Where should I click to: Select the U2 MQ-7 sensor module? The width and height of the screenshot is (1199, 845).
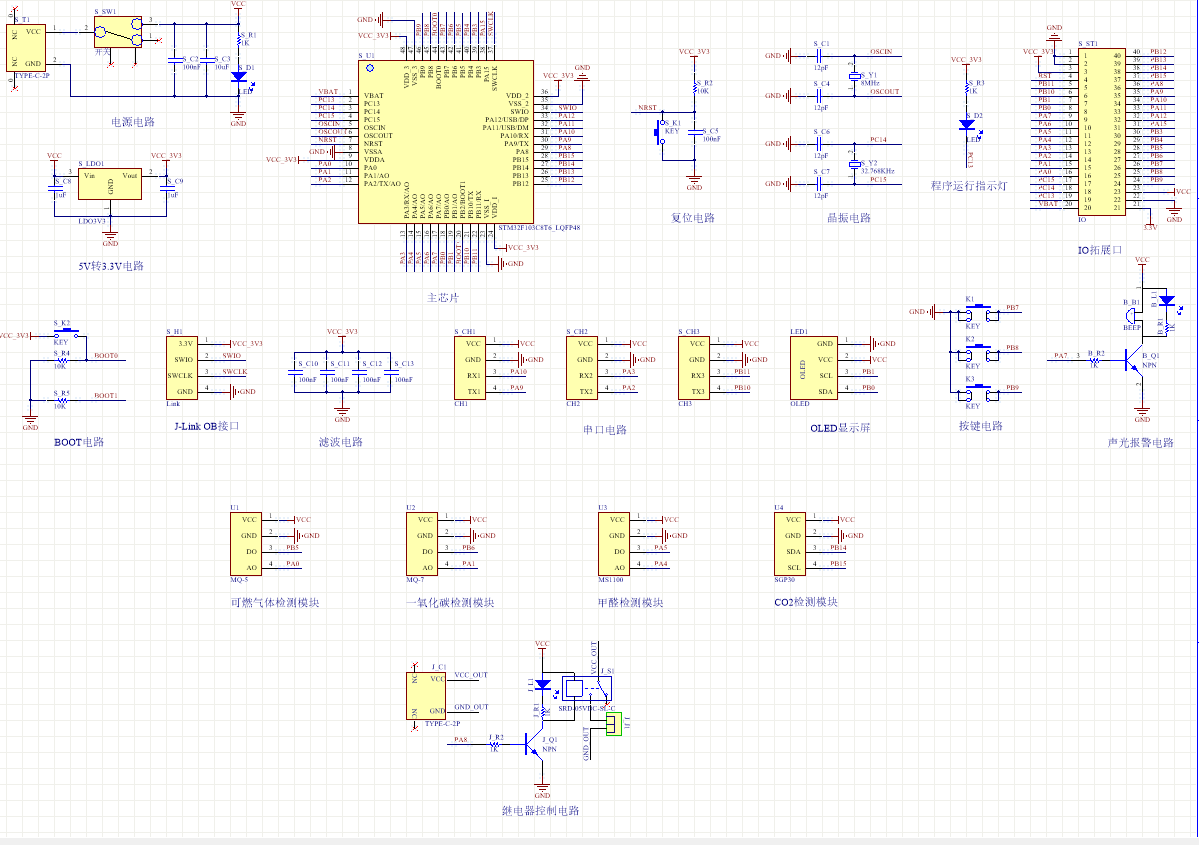click(422, 544)
